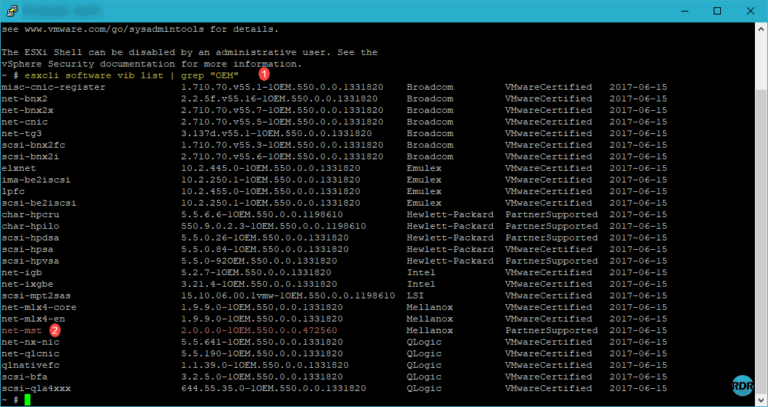Click Intel vendor in net-ixgbe row
Screen dimensions: 768x407
coord(421,284)
